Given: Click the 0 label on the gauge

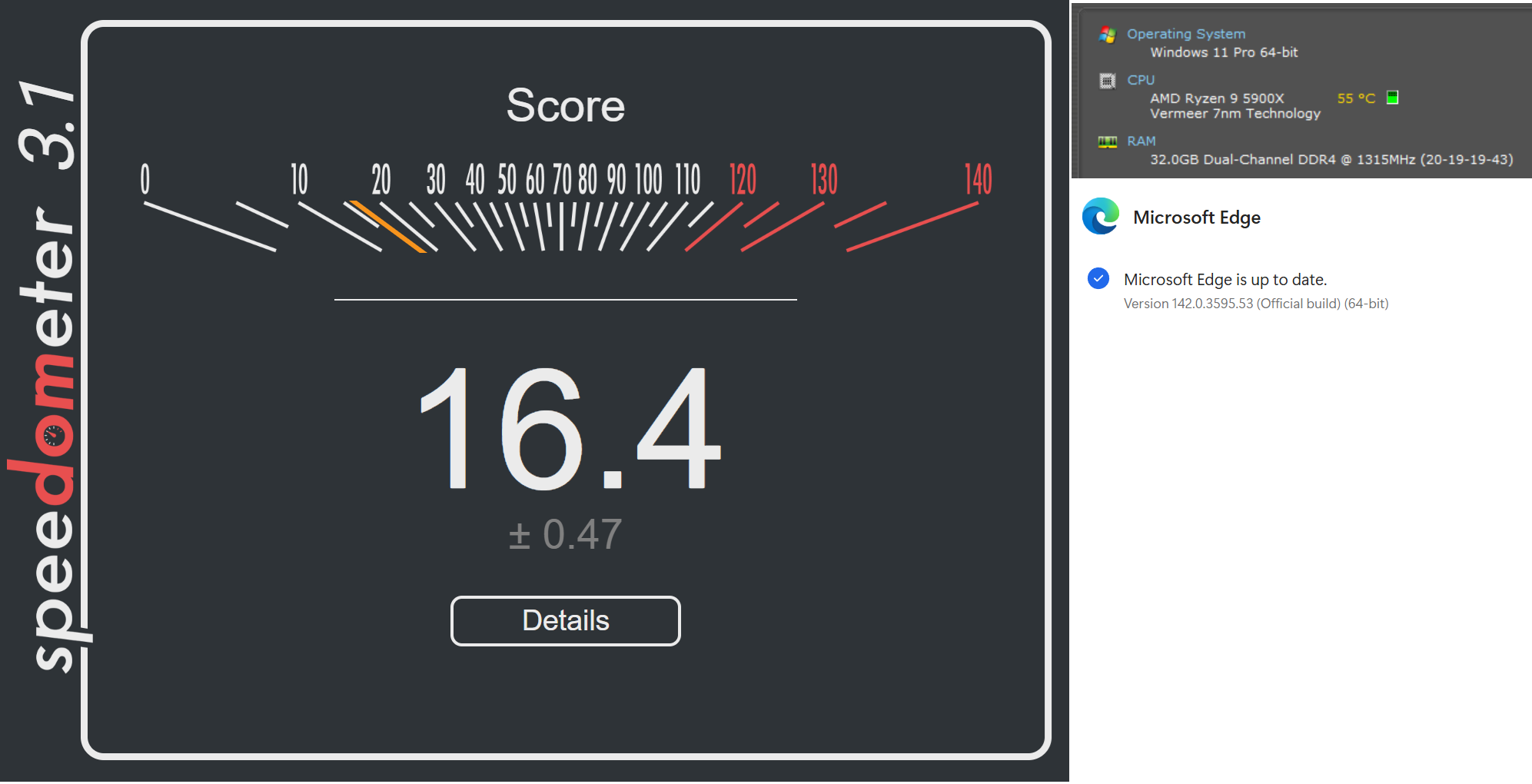Looking at the screenshot, I should tap(145, 179).
